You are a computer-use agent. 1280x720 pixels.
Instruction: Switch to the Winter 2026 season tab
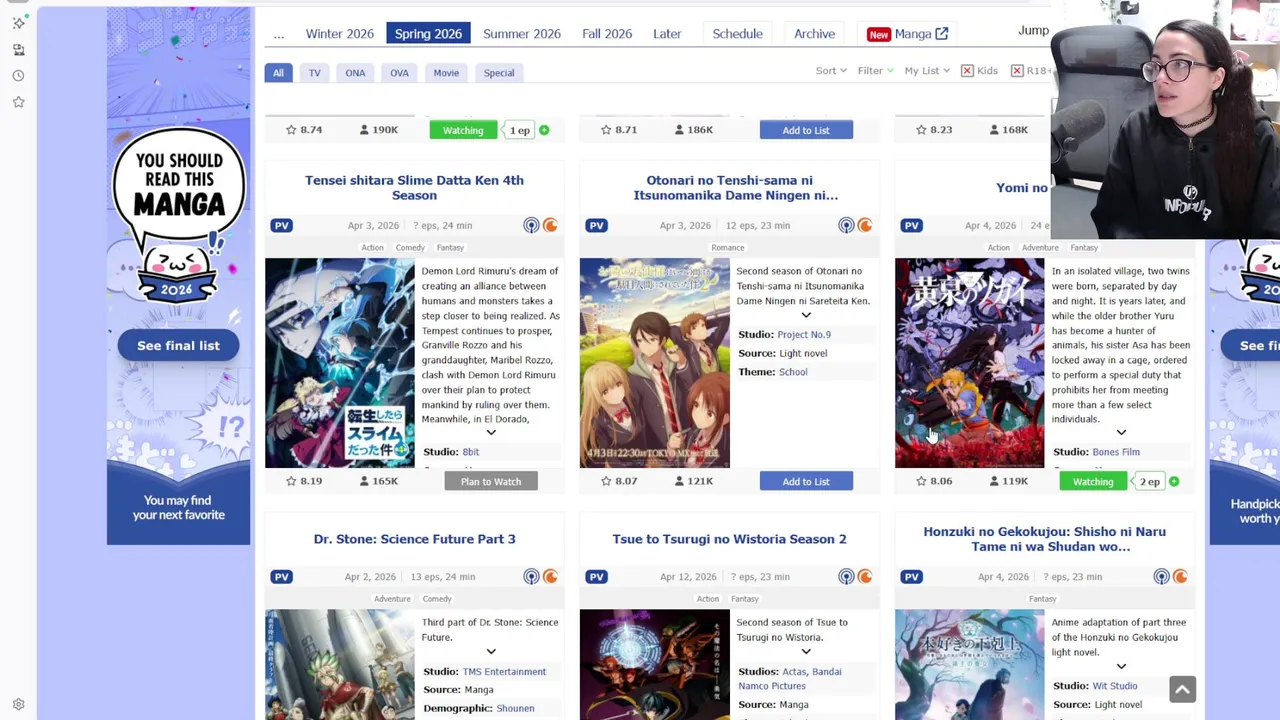click(x=340, y=34)
